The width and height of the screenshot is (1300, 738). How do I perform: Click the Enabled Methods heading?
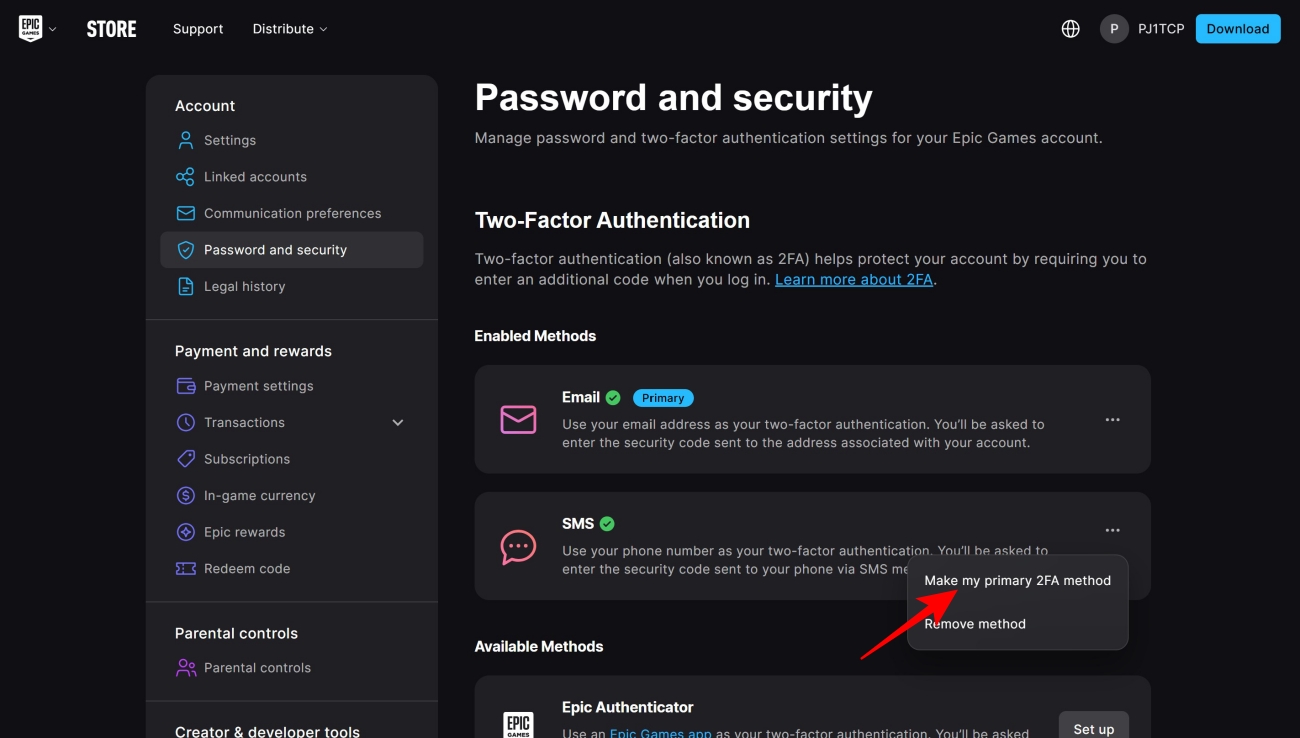[x=535, y=336]
